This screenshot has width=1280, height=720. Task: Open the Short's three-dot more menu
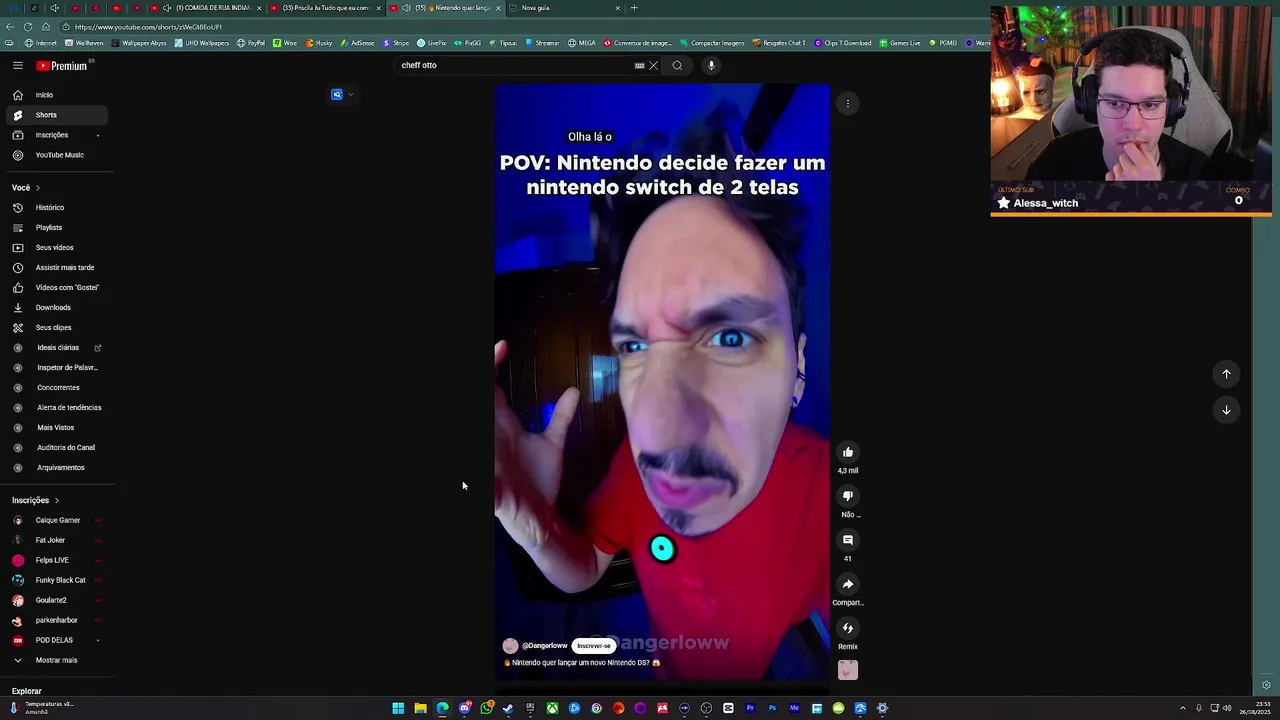(x=848, y=104)
